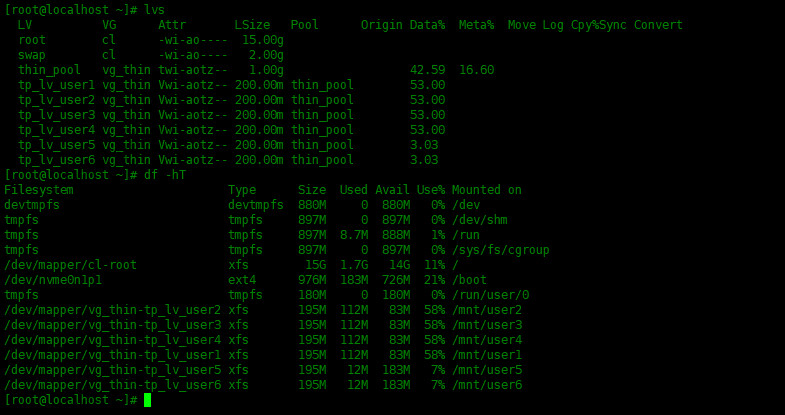Click the /run/user/0 mount point
Image resolution: width=785 pixels, height=415 pixels.
point(490,295)
